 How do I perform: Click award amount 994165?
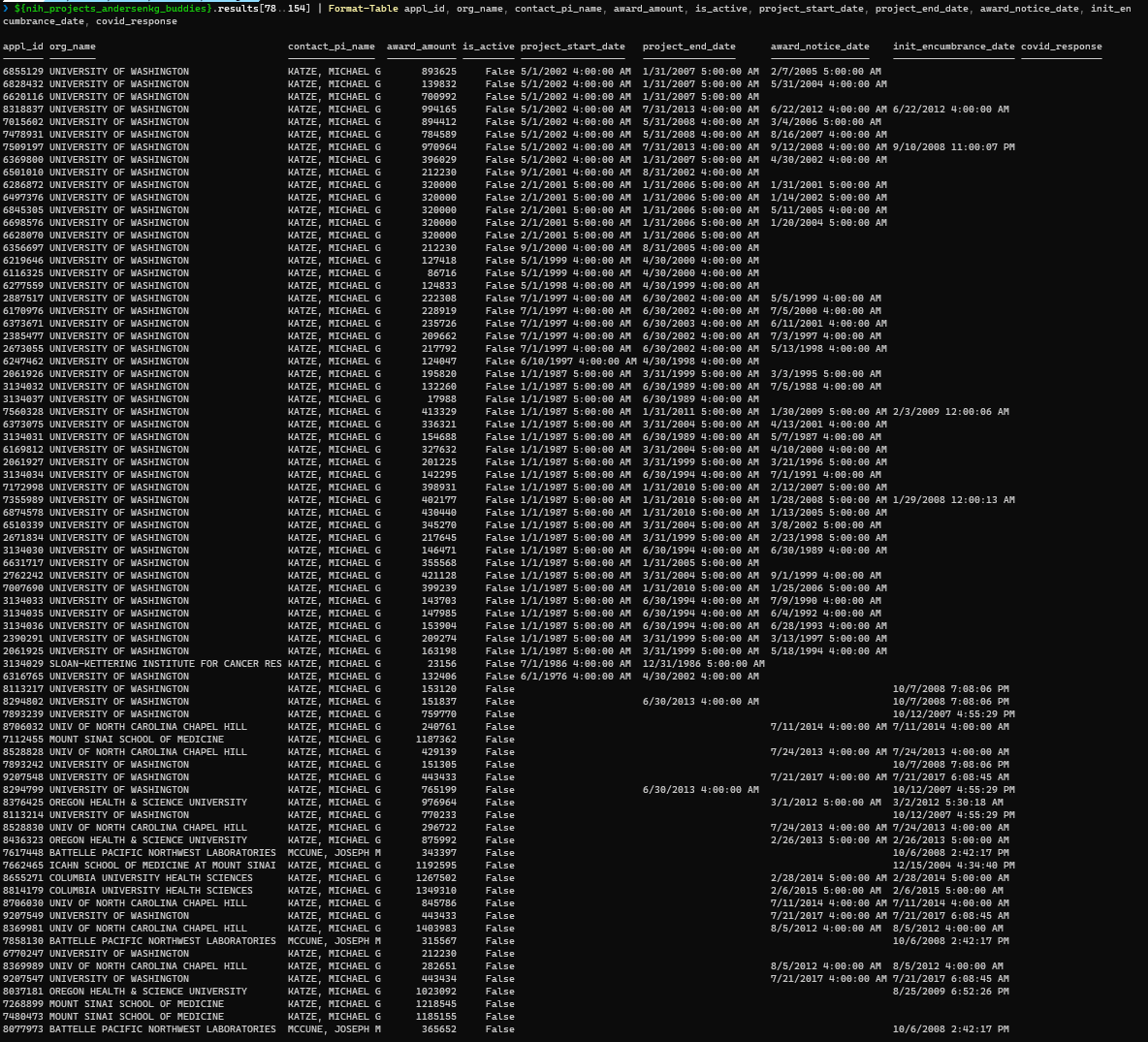[438, 109]
